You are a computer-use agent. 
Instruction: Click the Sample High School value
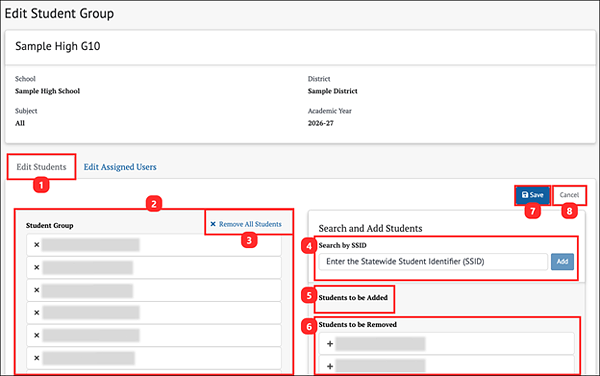(x=47, y=91)
